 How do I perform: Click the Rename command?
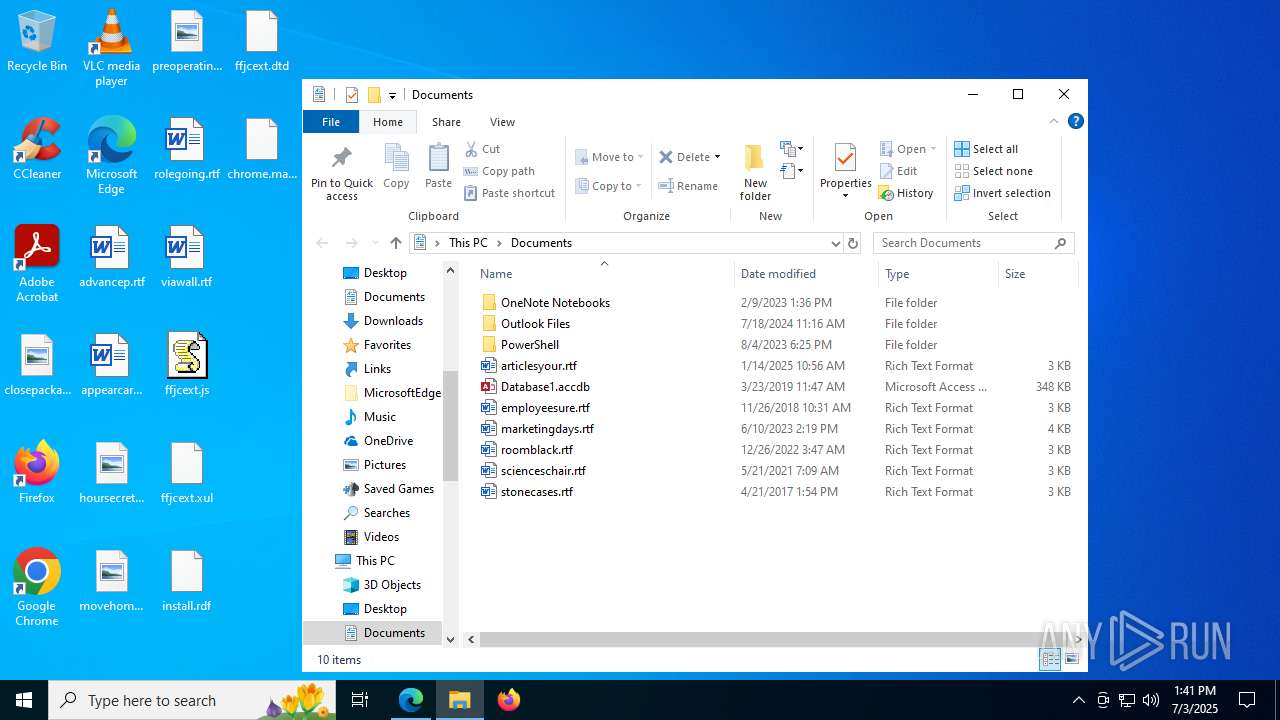pyautogui.click(x=688, y=186)
